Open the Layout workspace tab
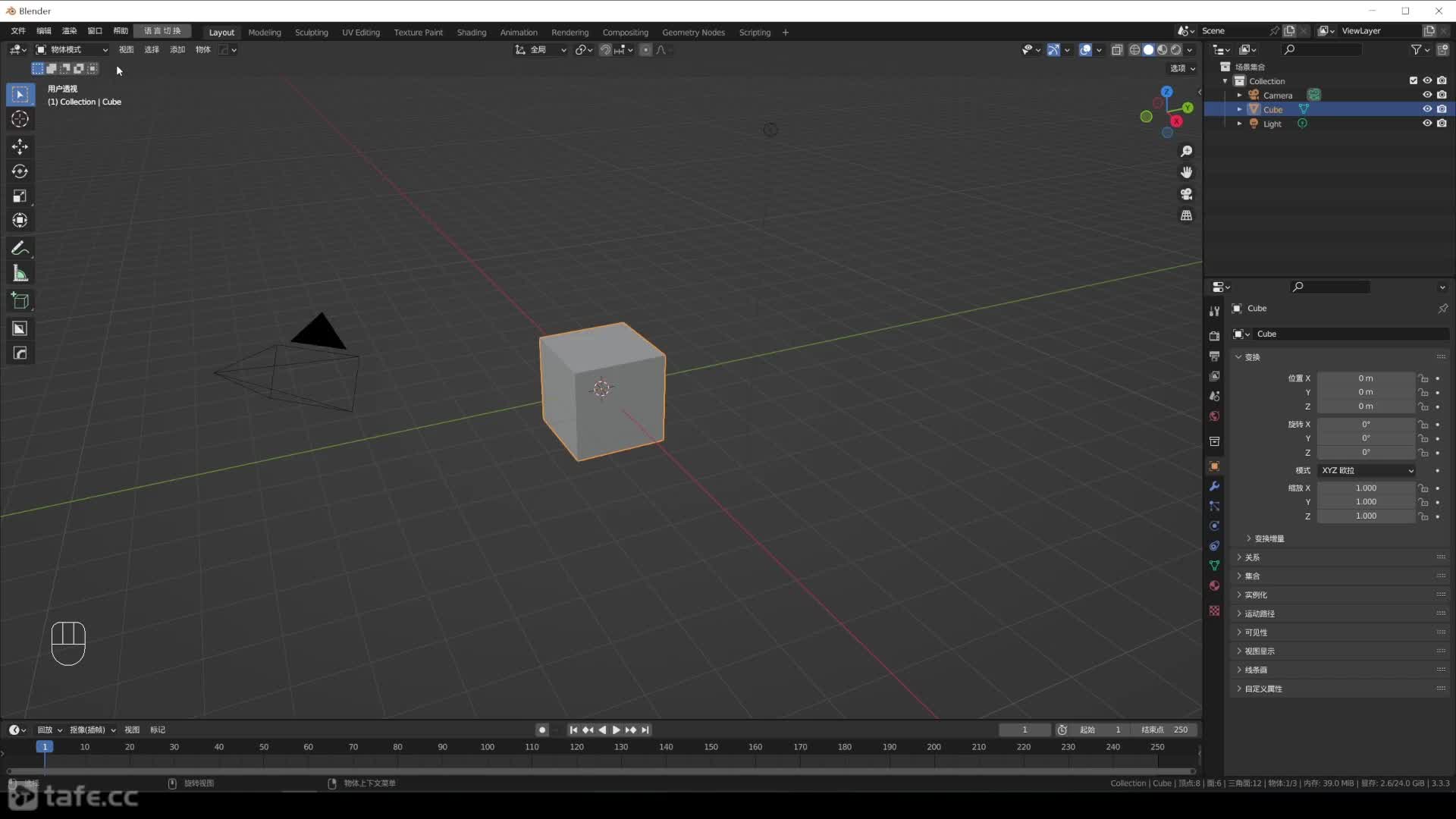The height and width of the screenshot is (819, 1456). (221, 32)
